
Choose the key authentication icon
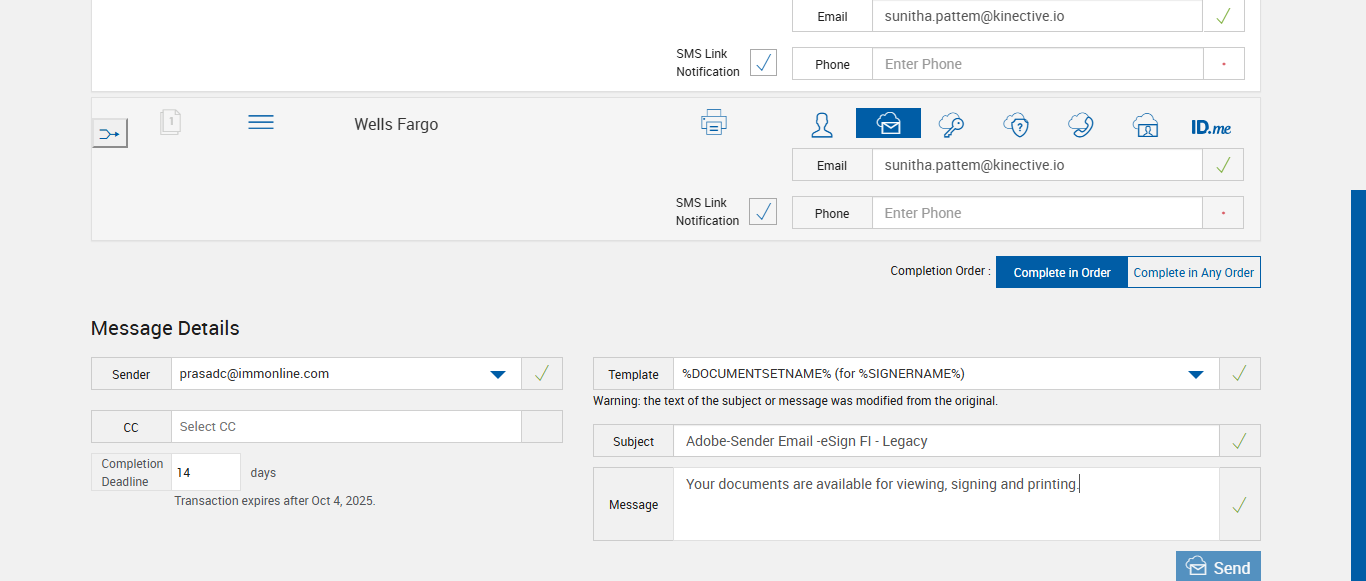tap(951, 125)
